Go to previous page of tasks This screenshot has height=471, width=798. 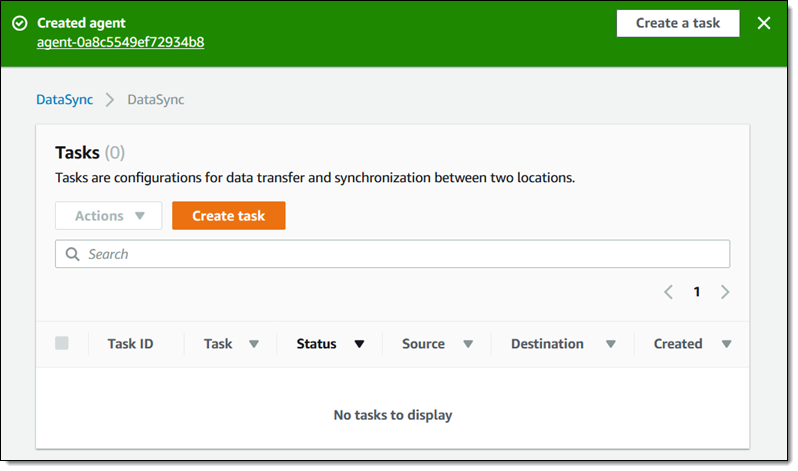tap(668, 292)
